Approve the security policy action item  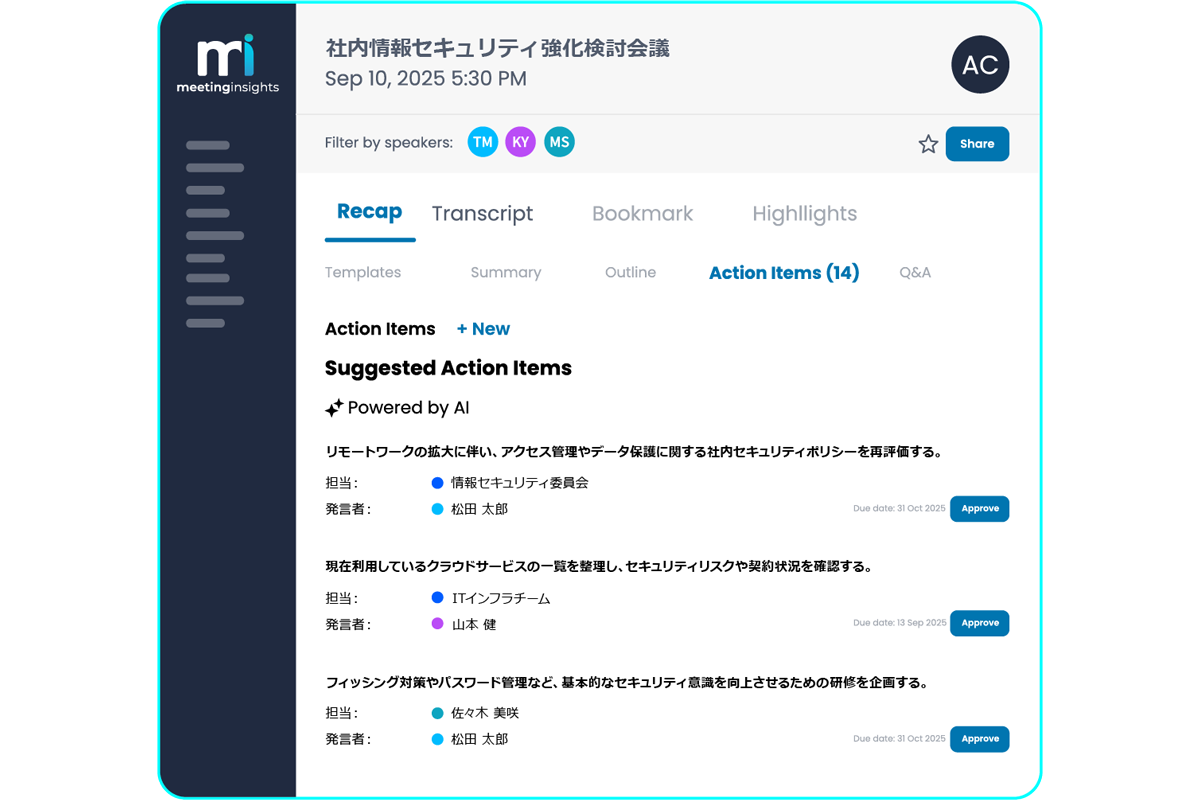point(979,508)
